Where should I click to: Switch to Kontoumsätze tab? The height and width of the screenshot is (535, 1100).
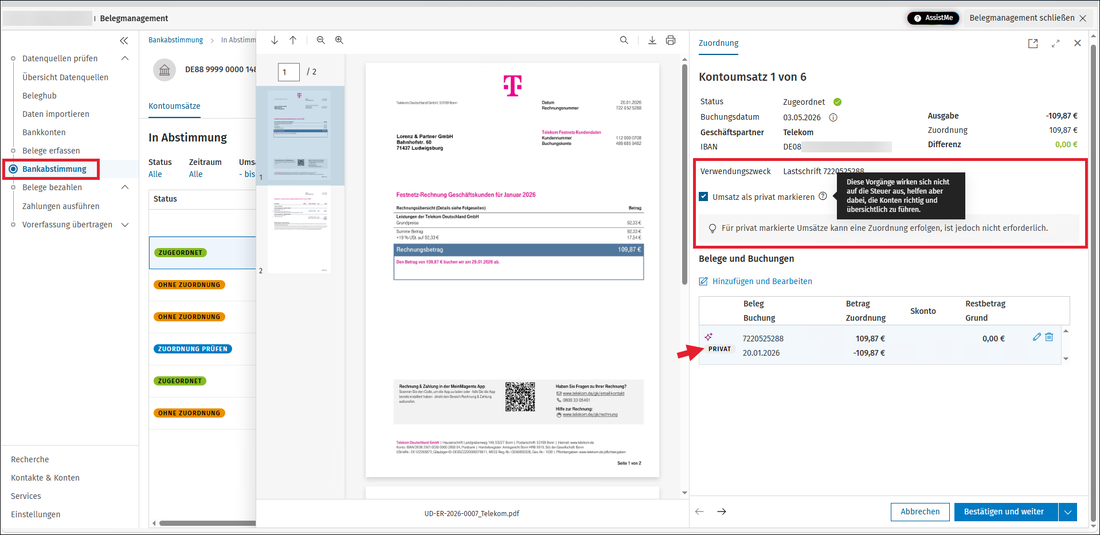(x=175, y=106)
